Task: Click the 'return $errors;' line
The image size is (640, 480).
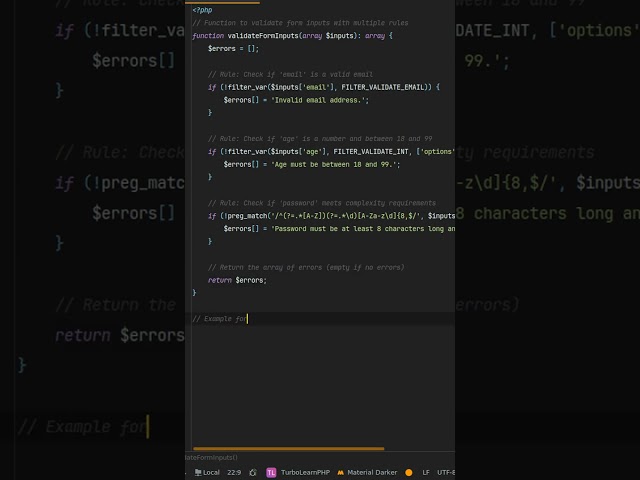Action: point(237,280)
